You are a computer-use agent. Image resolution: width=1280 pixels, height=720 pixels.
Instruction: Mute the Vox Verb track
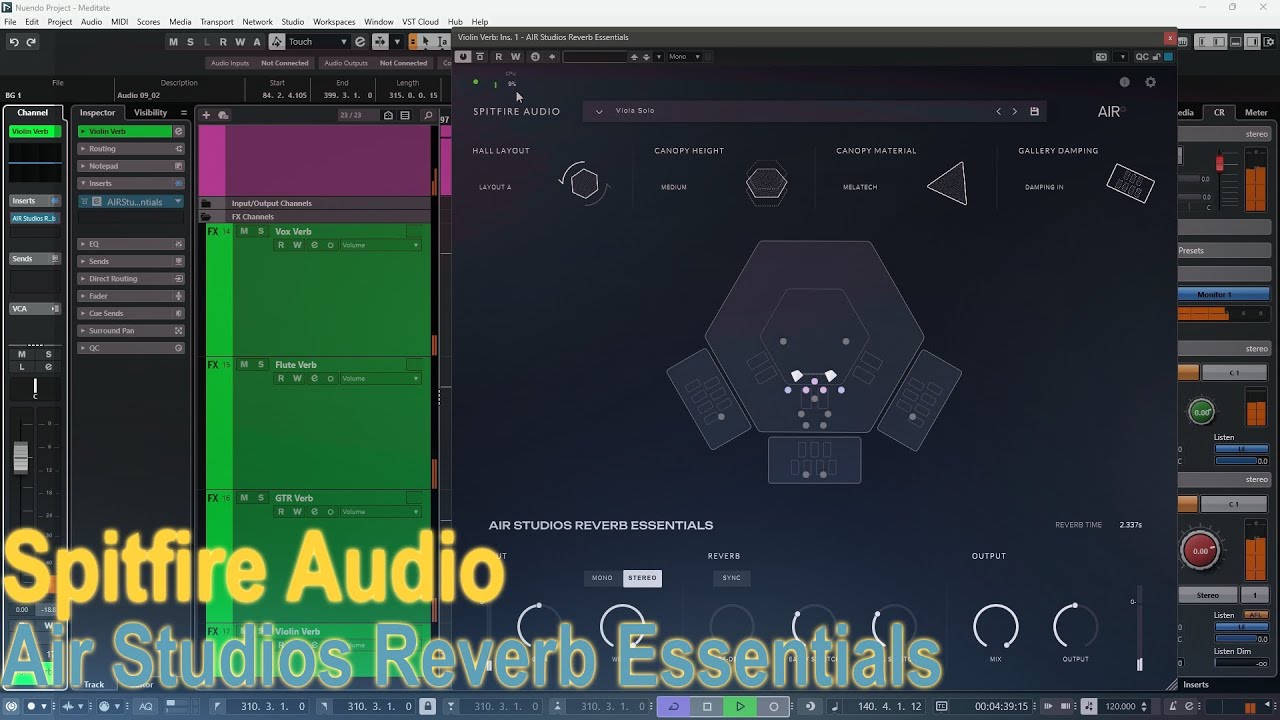(x=244, y=231)
